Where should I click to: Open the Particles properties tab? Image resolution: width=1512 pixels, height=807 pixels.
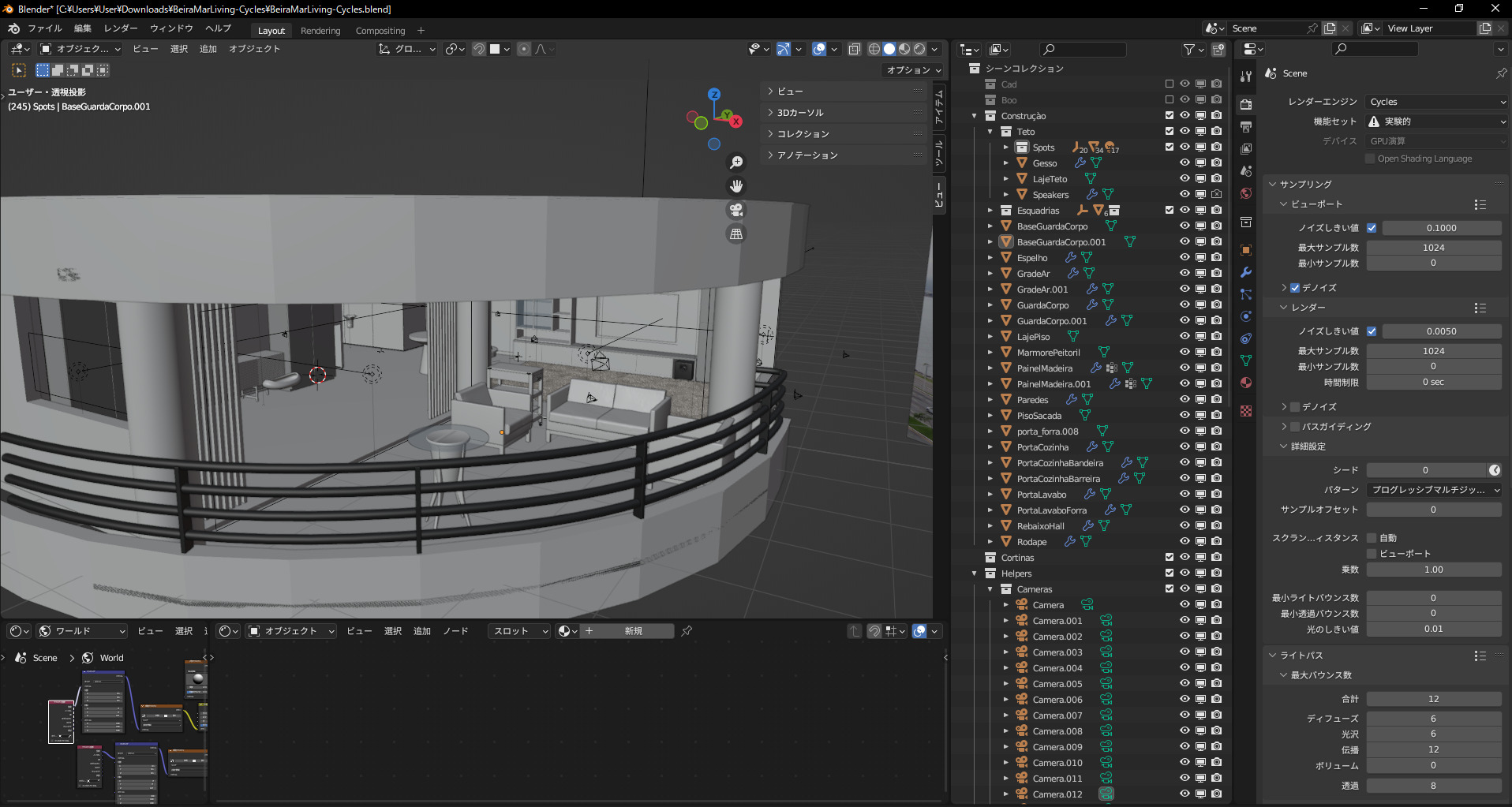coord(1246,294)
